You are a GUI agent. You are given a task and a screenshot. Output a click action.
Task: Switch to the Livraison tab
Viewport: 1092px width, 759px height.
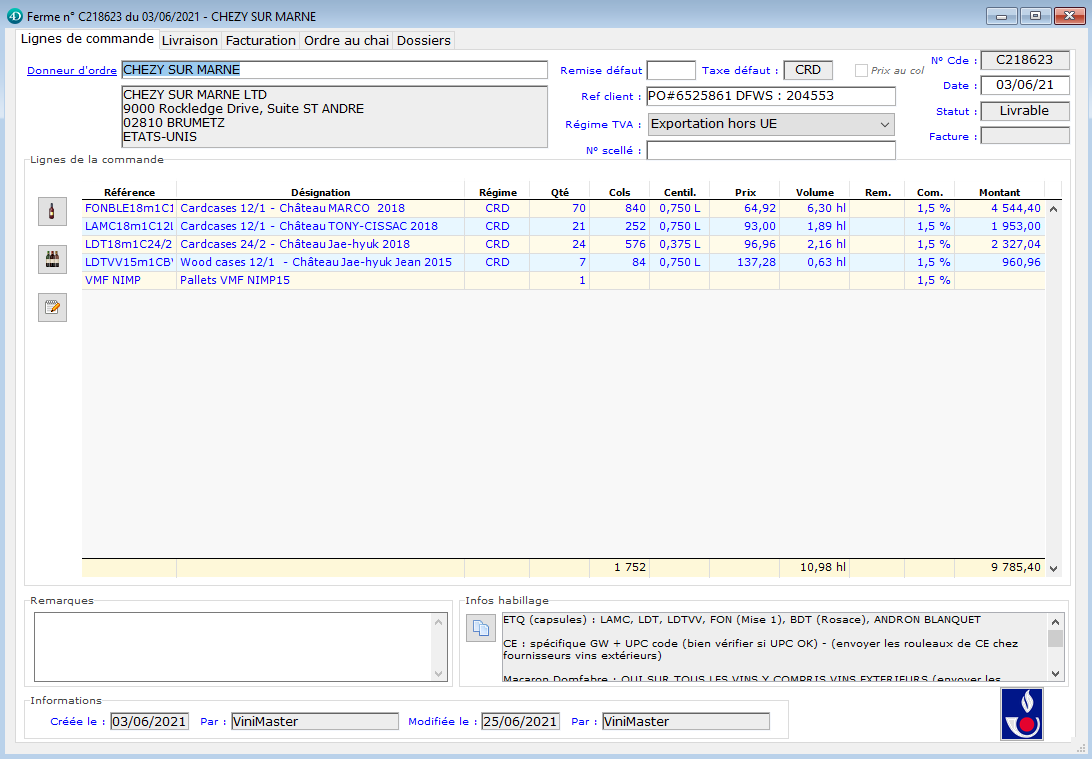[x=189, y=40]
